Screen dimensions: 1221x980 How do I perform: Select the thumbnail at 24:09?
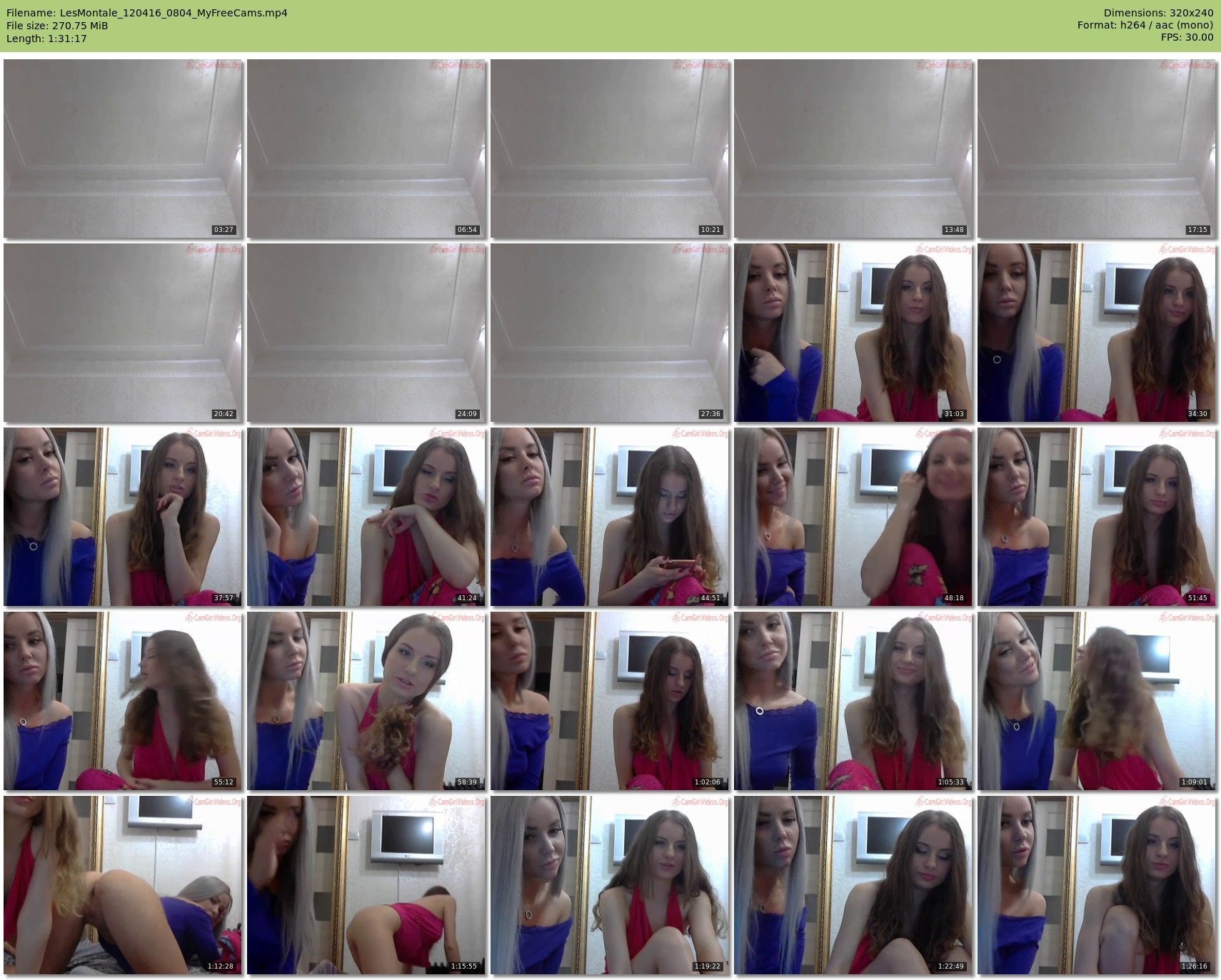[366, 333]
